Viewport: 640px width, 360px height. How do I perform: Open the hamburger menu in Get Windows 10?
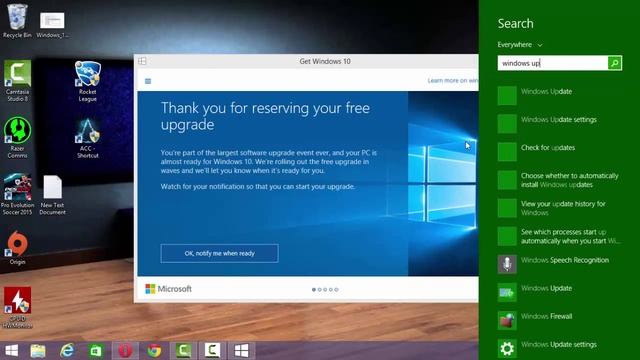click(x=148, y=81)
